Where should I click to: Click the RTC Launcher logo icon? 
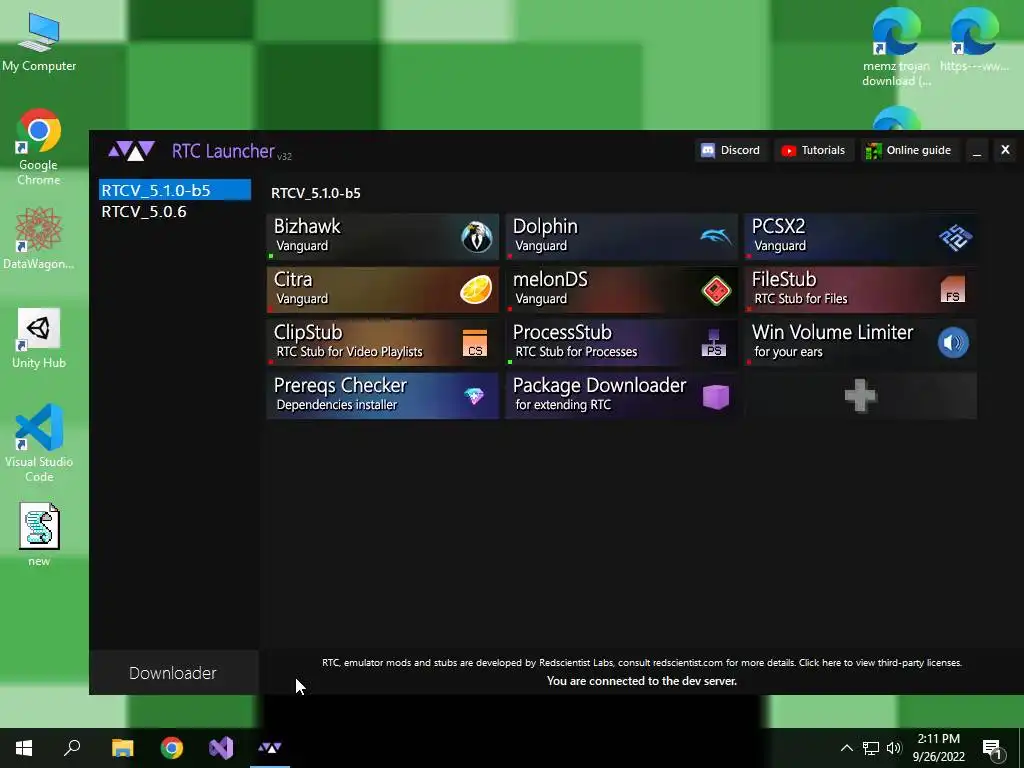pyautogui.click(x=131, y=151)
